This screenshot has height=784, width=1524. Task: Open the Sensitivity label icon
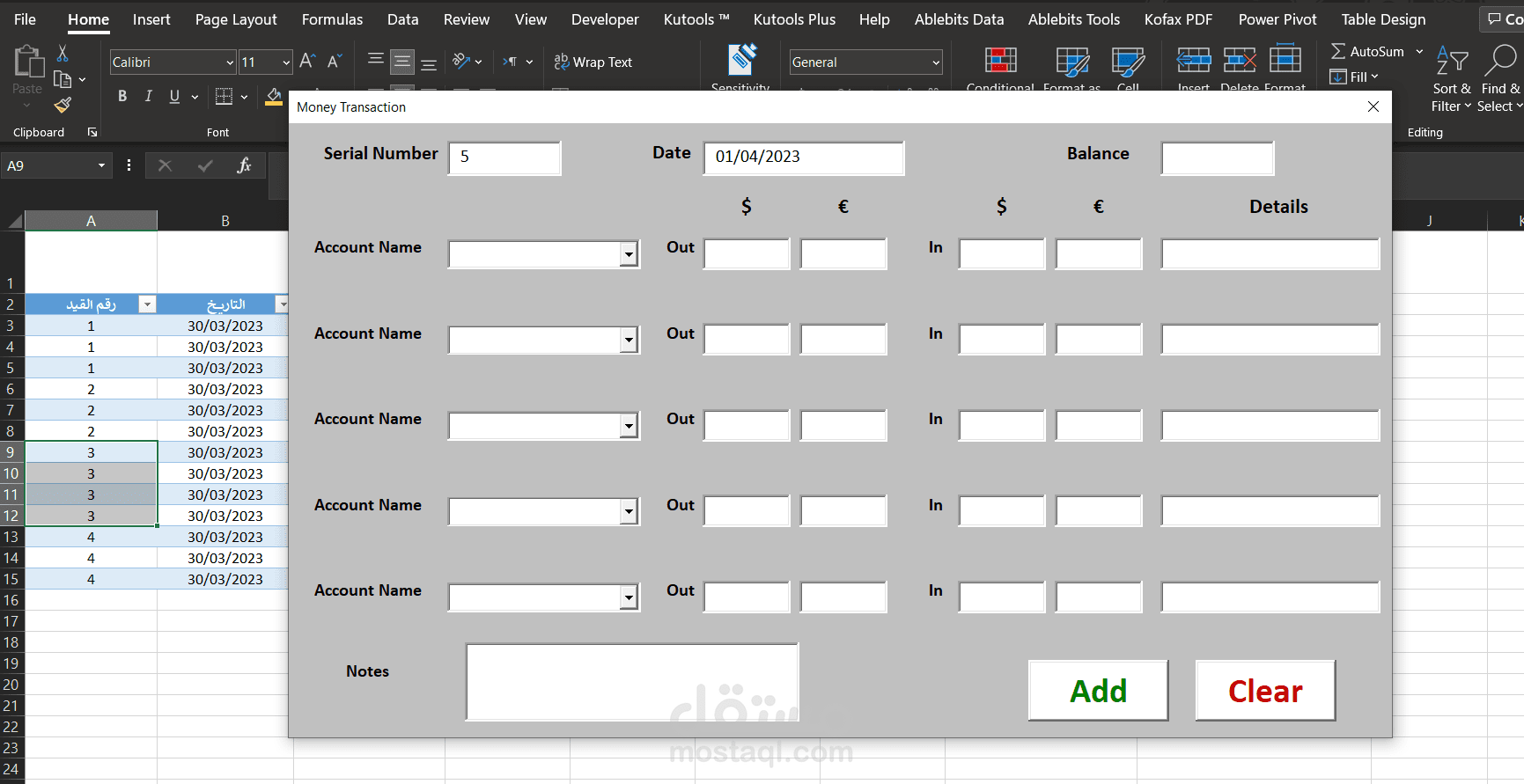point(742,59)
